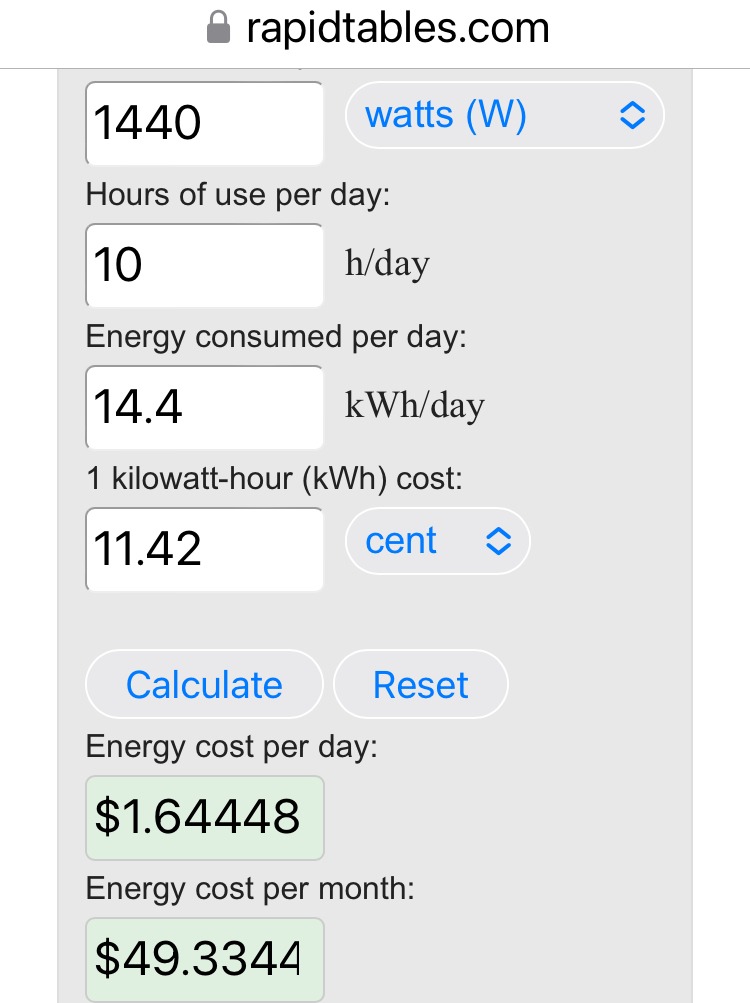
Task: Focus the kWh cost field showing 11.42
Action: click(x=205, y=549)
